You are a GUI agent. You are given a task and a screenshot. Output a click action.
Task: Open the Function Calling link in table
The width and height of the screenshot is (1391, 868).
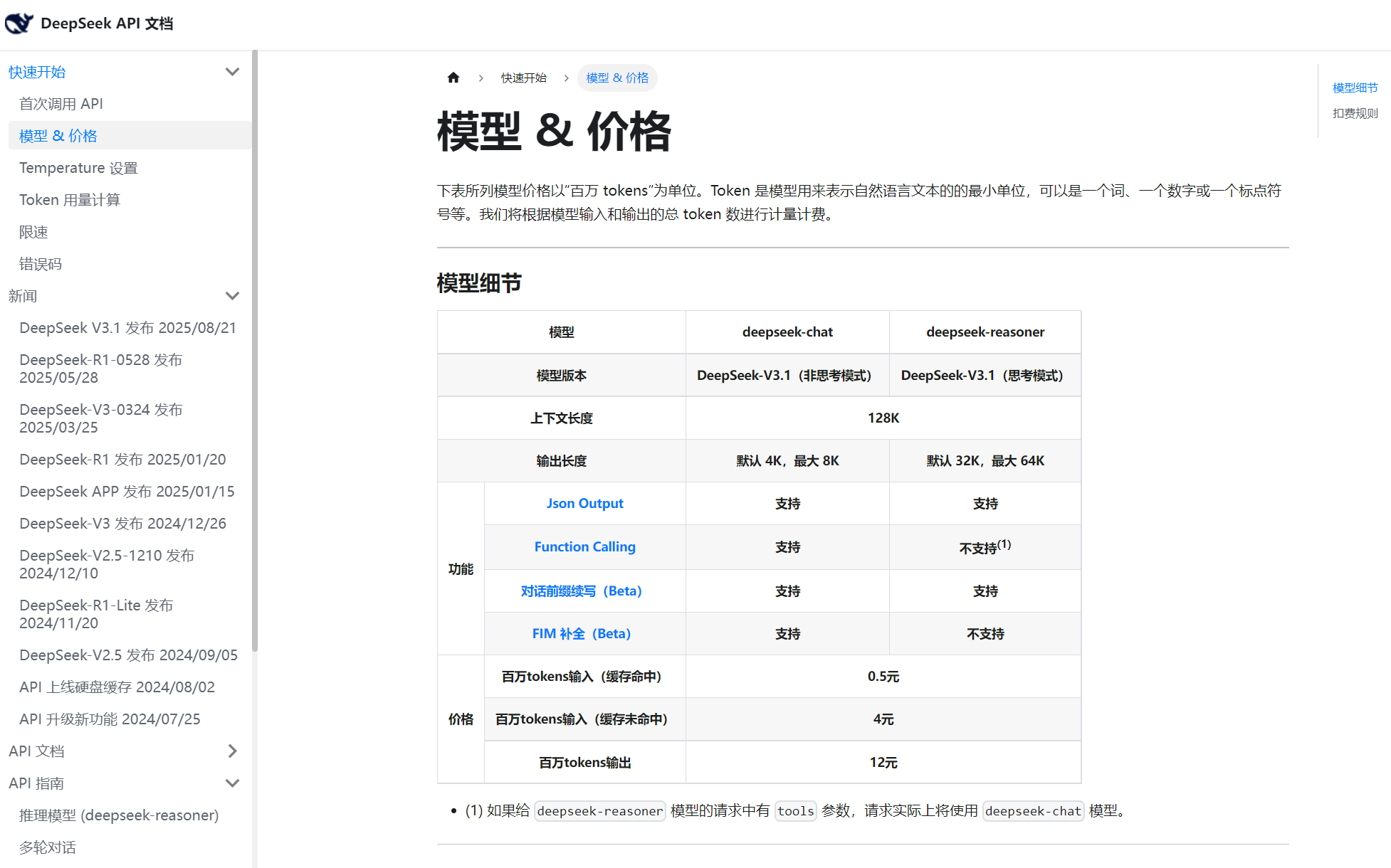pyautogui.click(x=584, y=546)
